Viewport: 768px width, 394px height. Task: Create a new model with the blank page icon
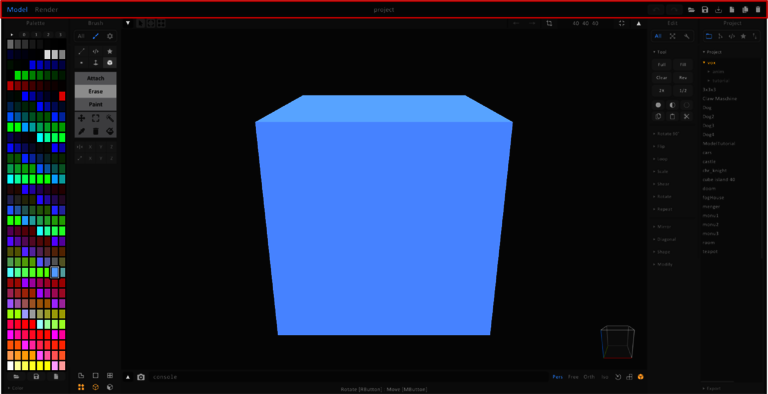pos(732,10)
